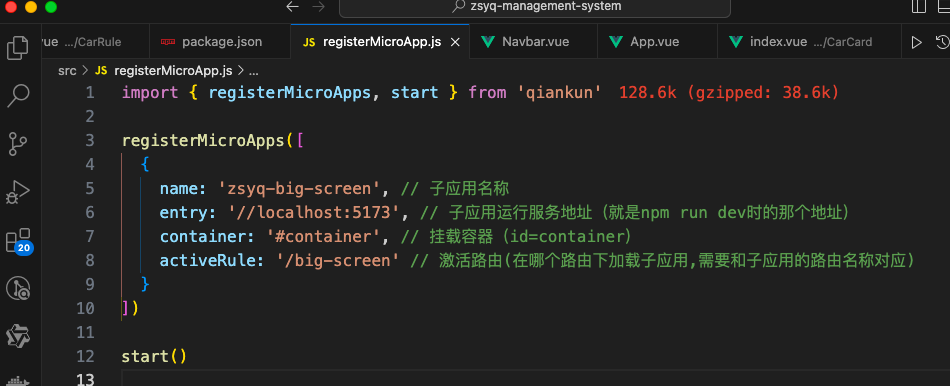
Task: Open the Git history icon in activity bar
Action: tap(18, 288)
